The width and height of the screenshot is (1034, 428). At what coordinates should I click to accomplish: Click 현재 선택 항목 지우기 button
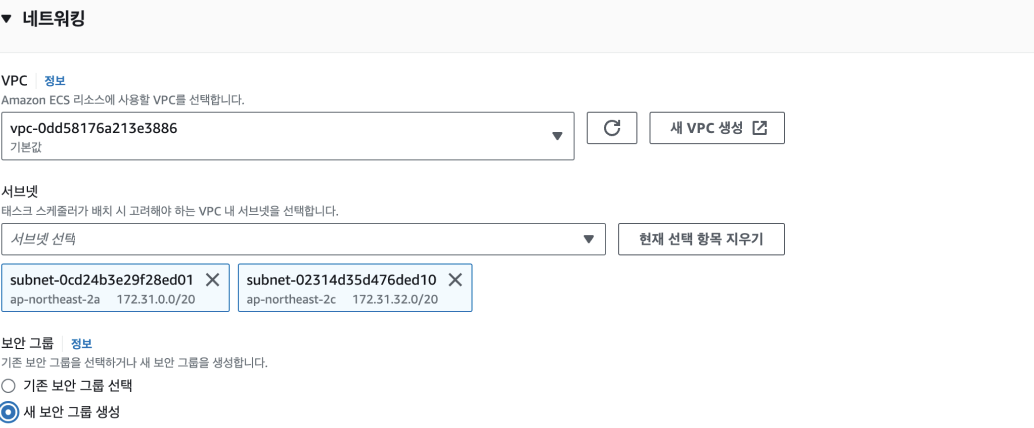coord(701,239)
